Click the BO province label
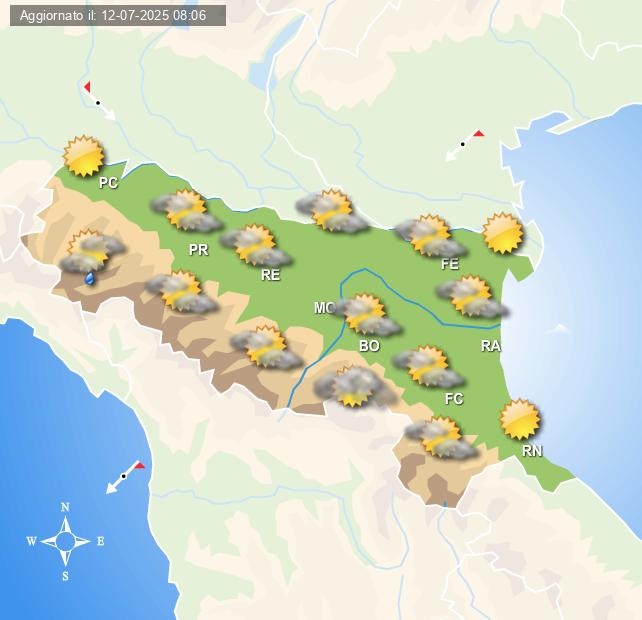Viewport: 642px width, 620px height. click(369, 346)
